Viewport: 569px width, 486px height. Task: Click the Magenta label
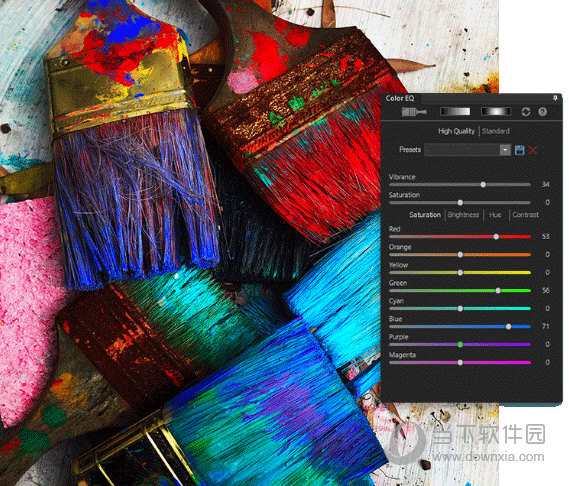tap(402, 355)
